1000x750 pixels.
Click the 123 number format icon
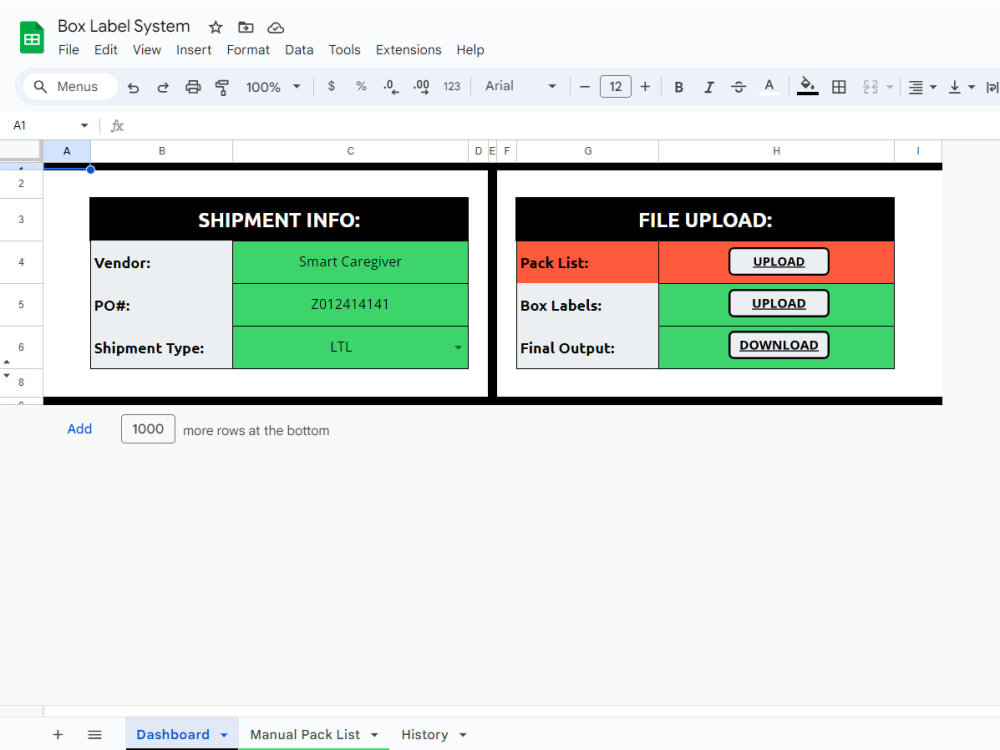point(451,87)
